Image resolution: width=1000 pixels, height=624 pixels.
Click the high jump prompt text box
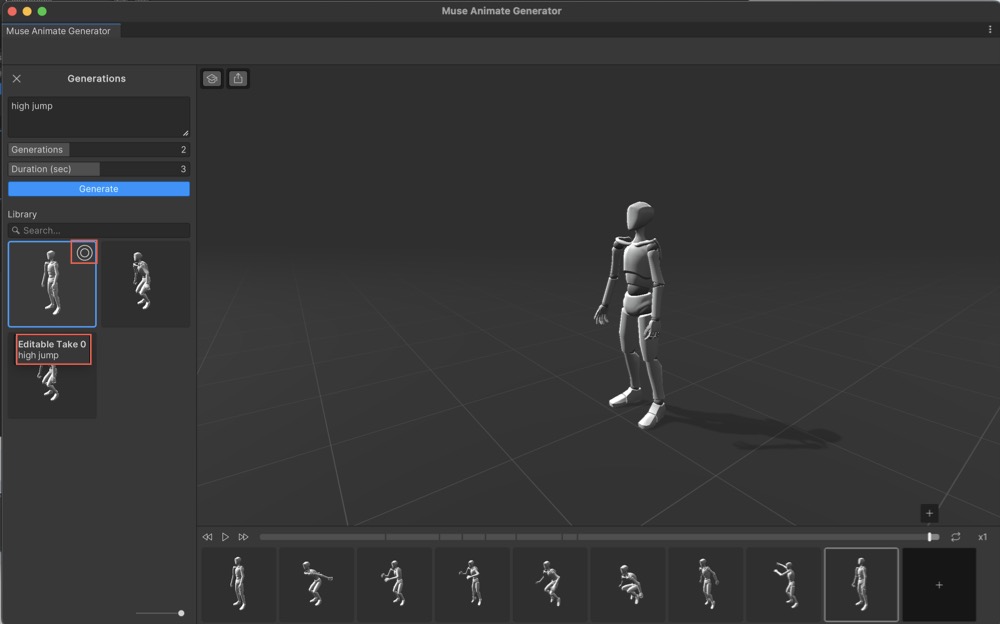point(98,117)
